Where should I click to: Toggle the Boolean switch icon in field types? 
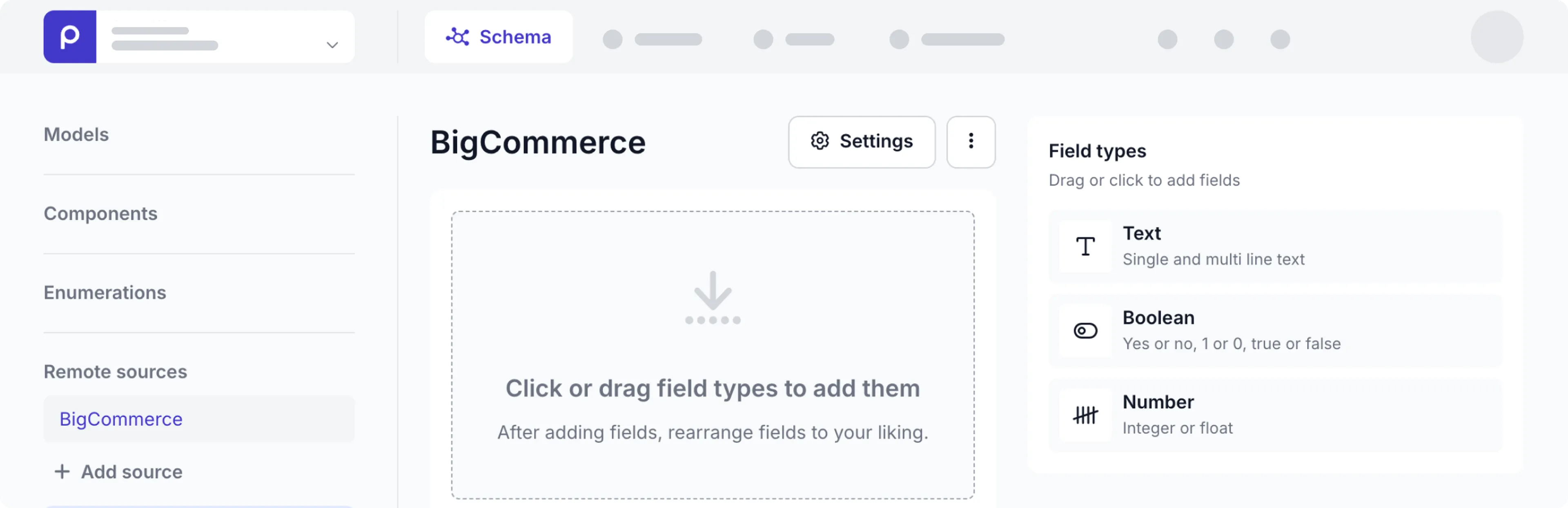tap(1086, 331)
